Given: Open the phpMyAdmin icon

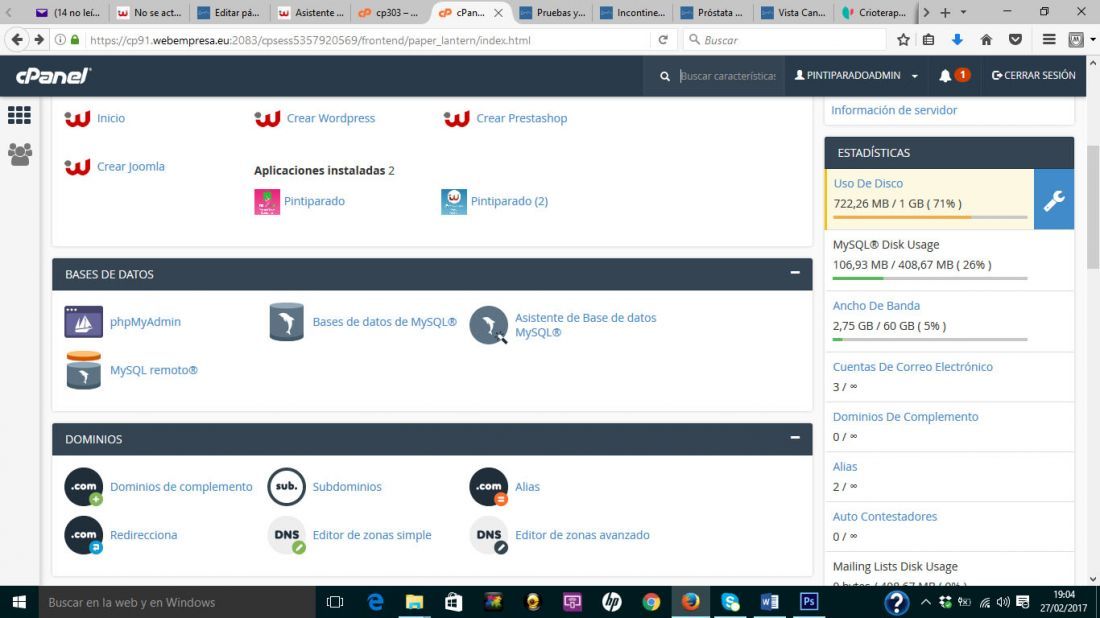Looking at the screenshot, I should tap(83, 322).
